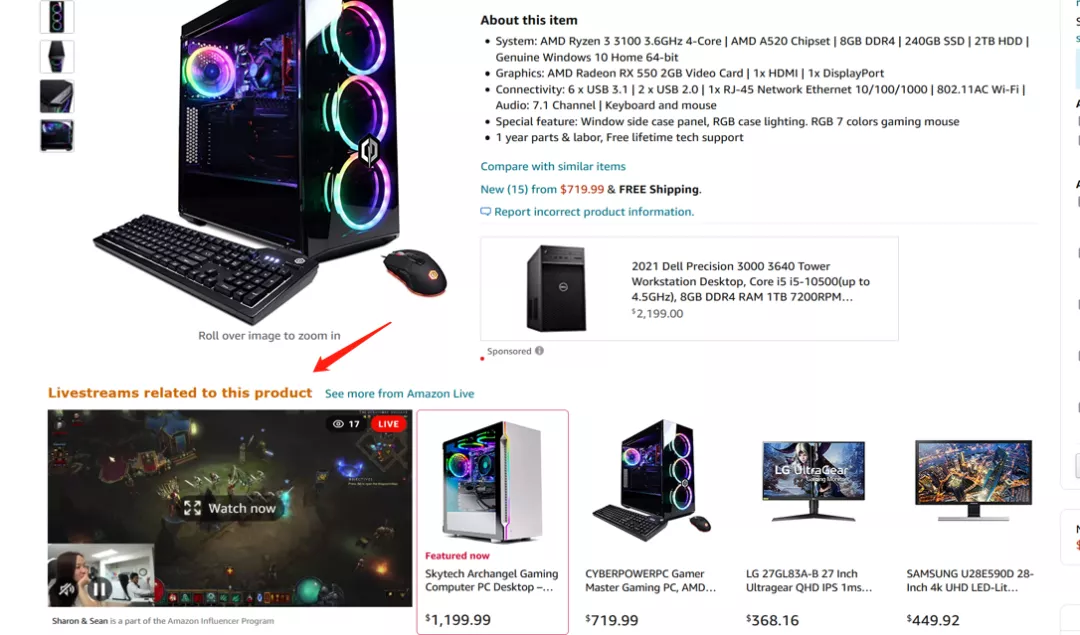This screenshot has width=1080, height=635.
Task: Click Report incorrect product information
Action: (x=594, y=211)
